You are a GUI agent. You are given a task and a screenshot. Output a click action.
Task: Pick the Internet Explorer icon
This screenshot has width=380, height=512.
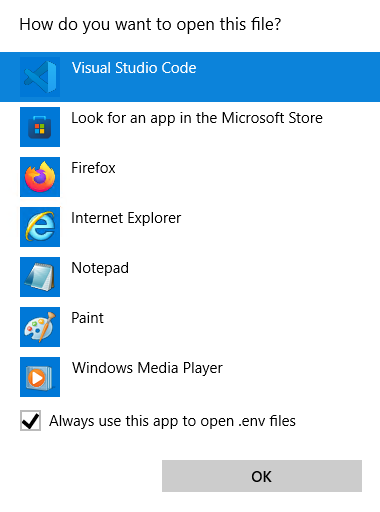(x=40, y=227)
